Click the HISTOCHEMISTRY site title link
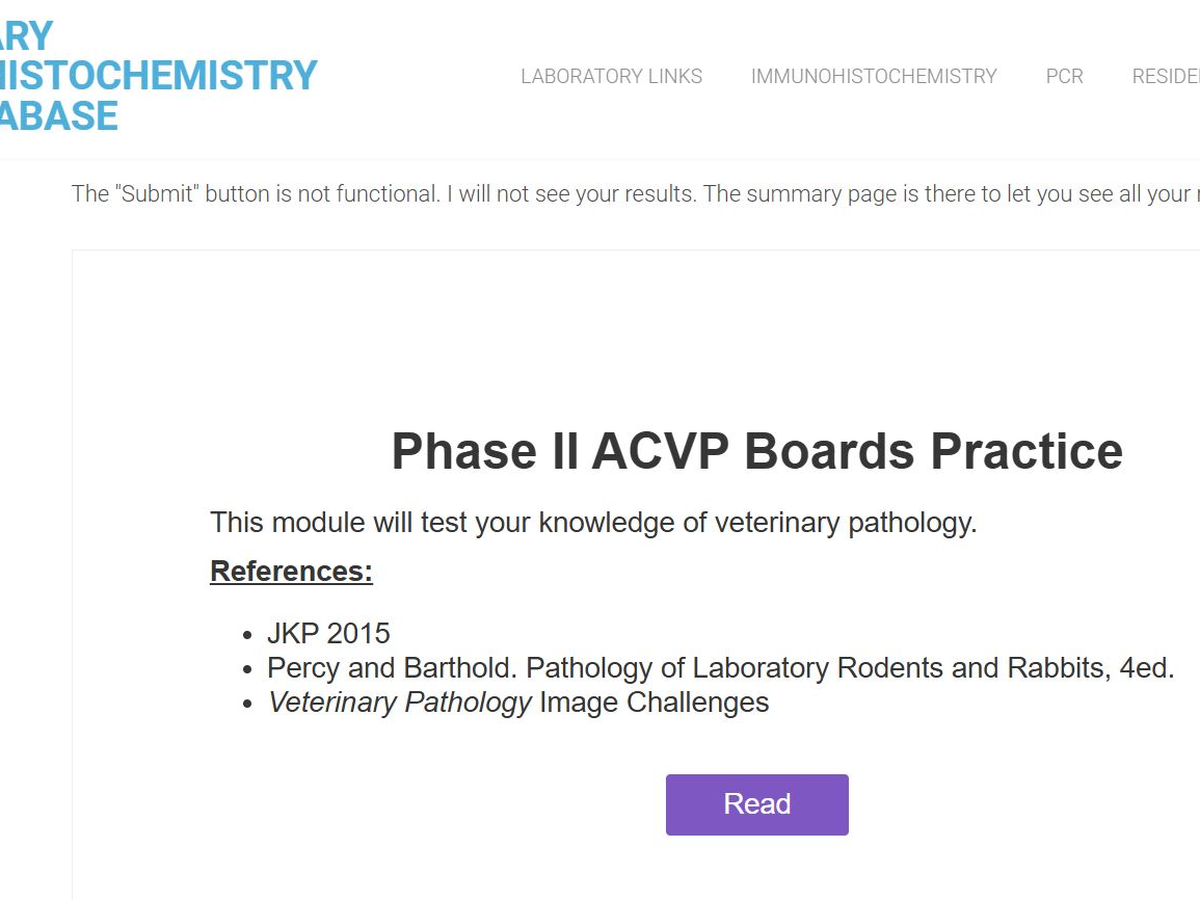 [x=160, y=76]
